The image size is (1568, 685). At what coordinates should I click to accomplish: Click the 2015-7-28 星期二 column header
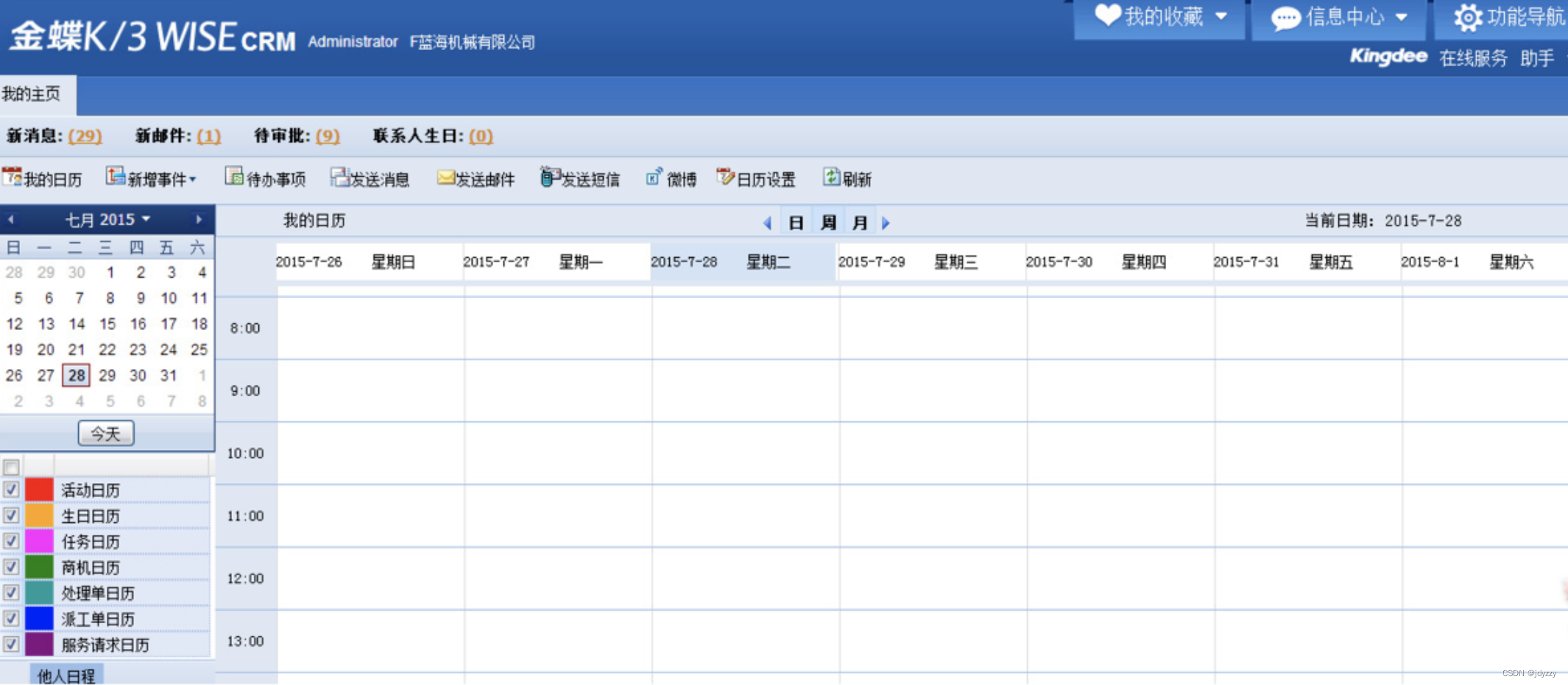click(743, 262)
